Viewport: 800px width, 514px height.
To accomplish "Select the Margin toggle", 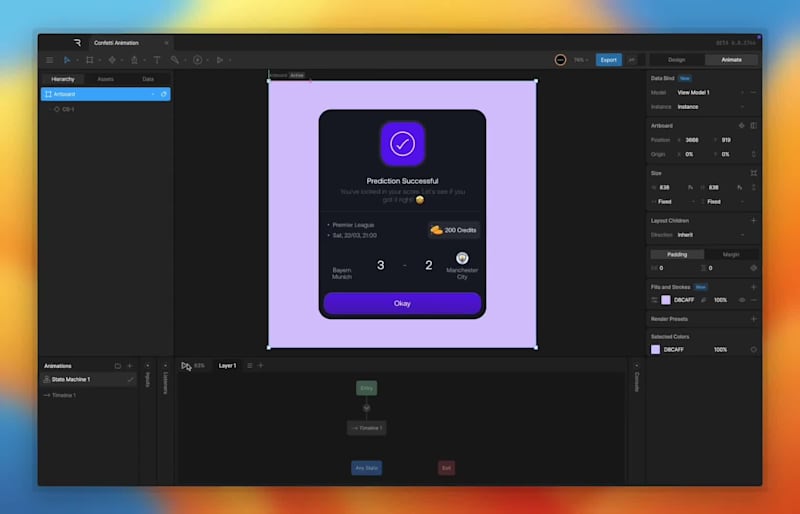I will pos(731,254).
